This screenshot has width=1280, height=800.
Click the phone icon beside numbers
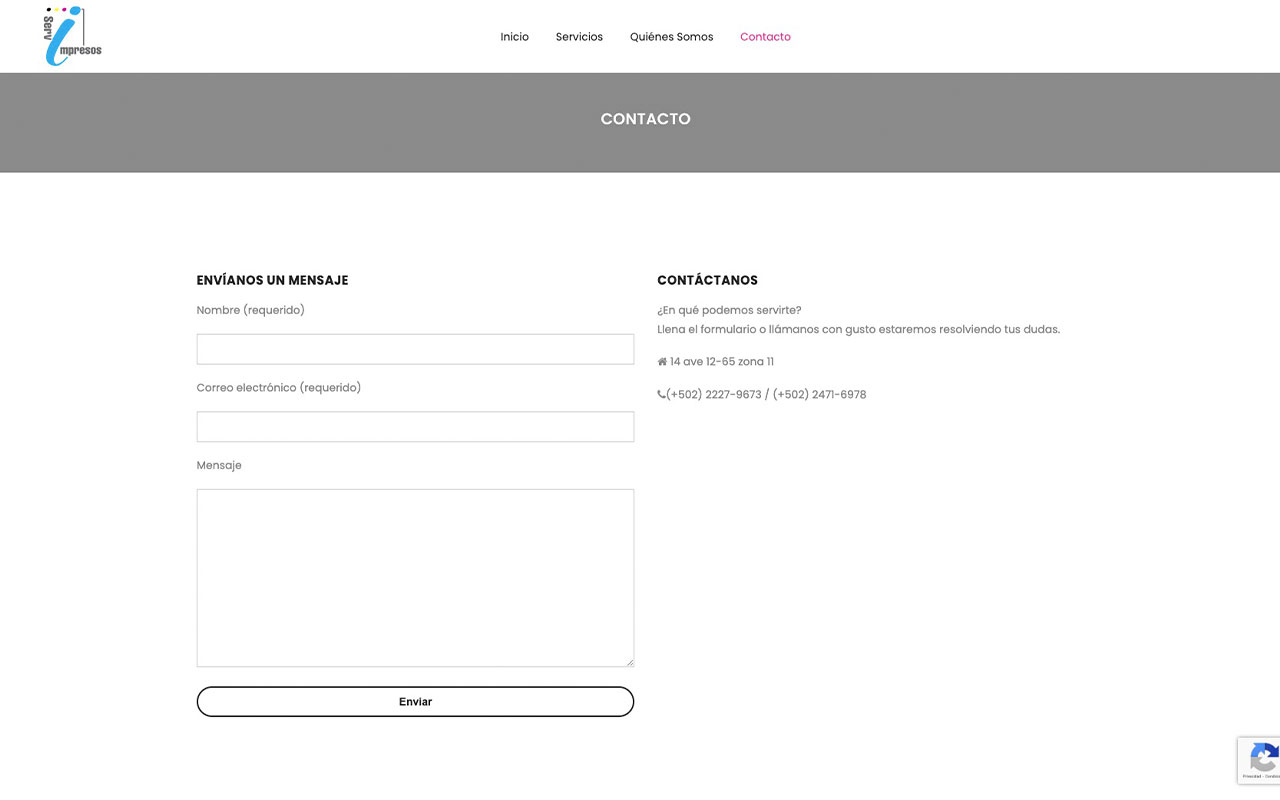[x=661, y=395]
